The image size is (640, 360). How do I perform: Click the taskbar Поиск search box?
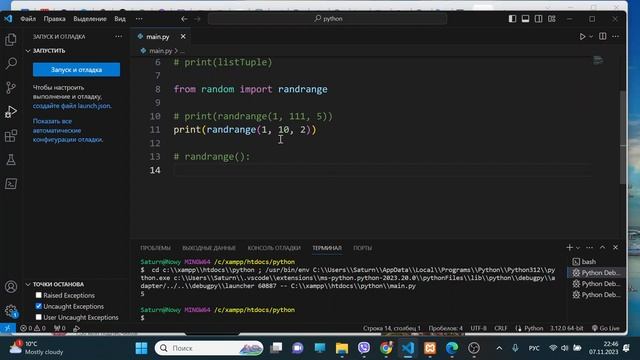[x=209, y=348]
